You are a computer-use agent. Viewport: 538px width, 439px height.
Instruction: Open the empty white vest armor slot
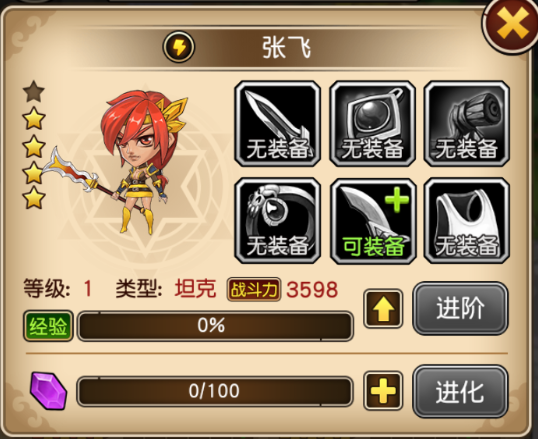point(467,221)
